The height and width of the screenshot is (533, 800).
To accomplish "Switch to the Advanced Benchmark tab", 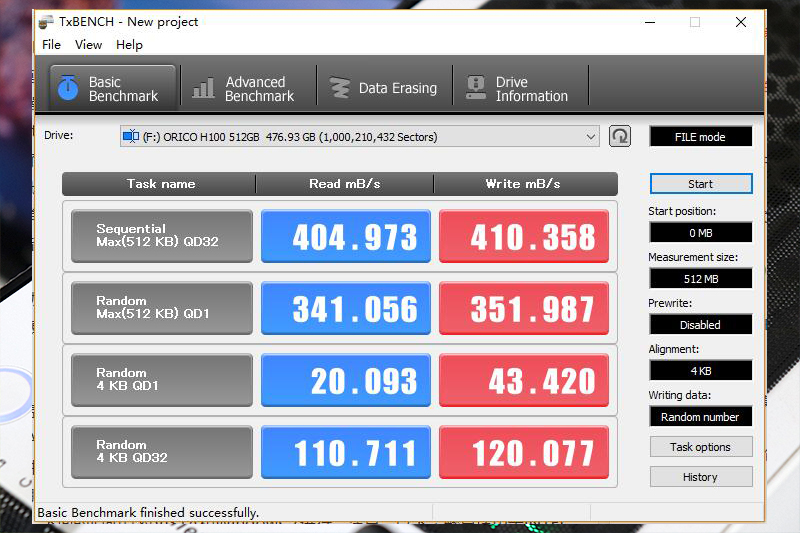I will 248,88.
